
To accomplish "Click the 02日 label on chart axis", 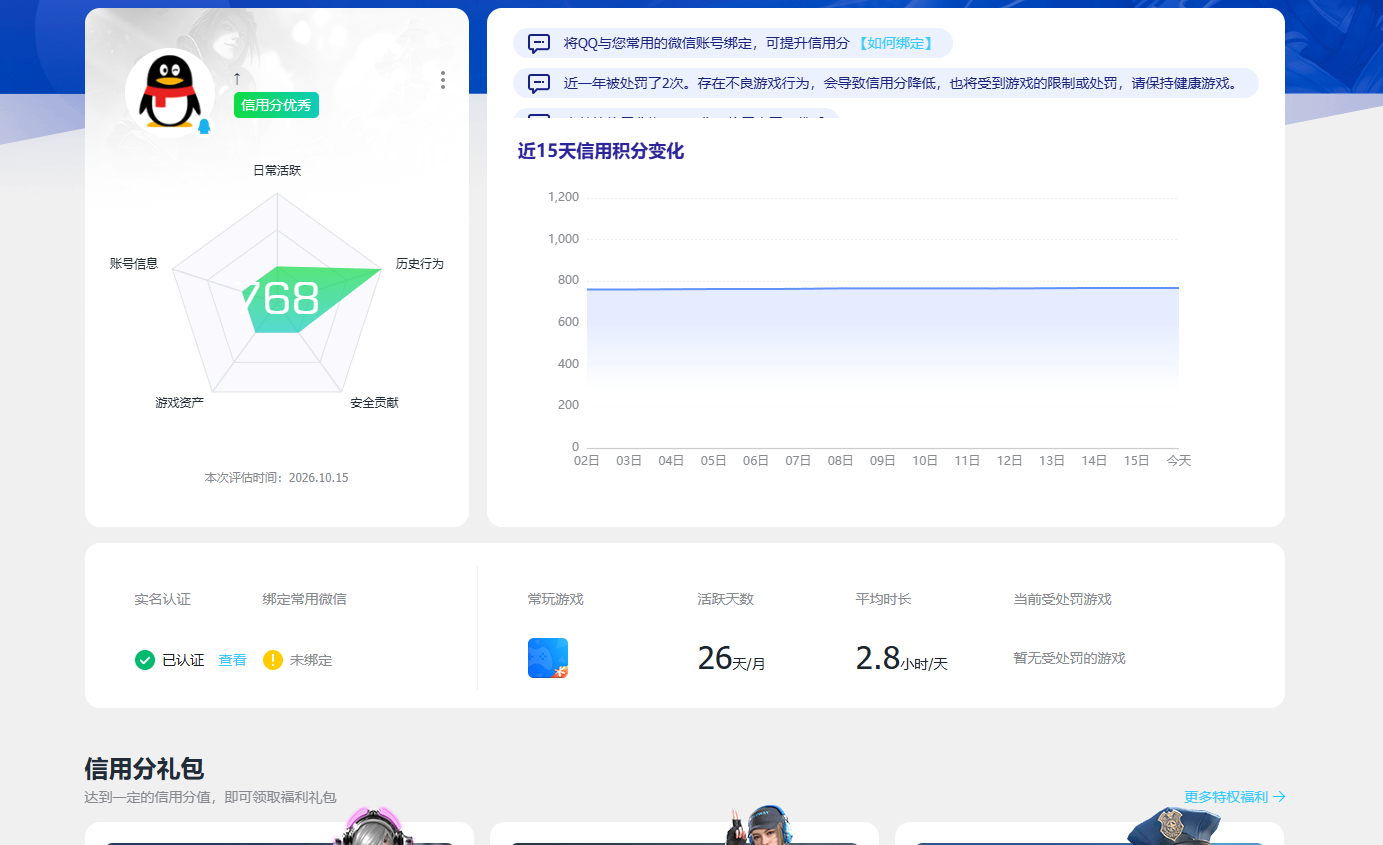I will 587,461.
